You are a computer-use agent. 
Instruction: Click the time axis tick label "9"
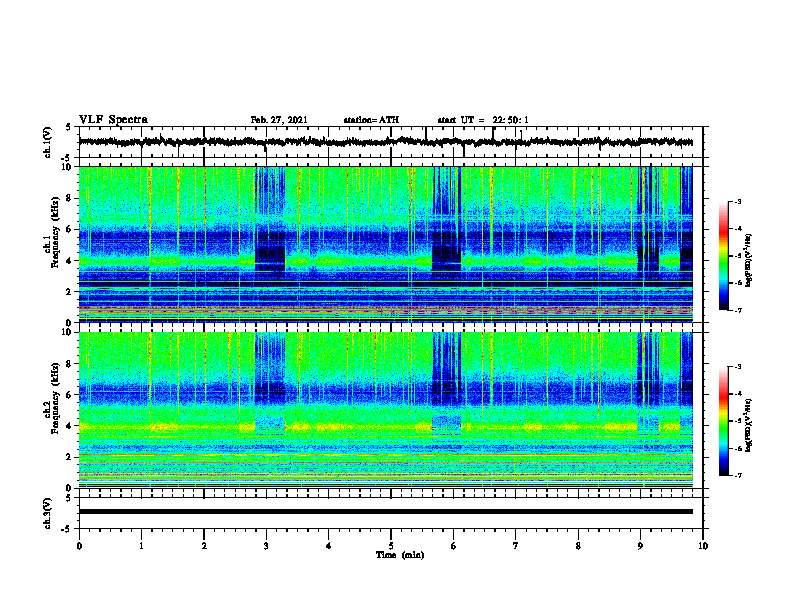640,546
